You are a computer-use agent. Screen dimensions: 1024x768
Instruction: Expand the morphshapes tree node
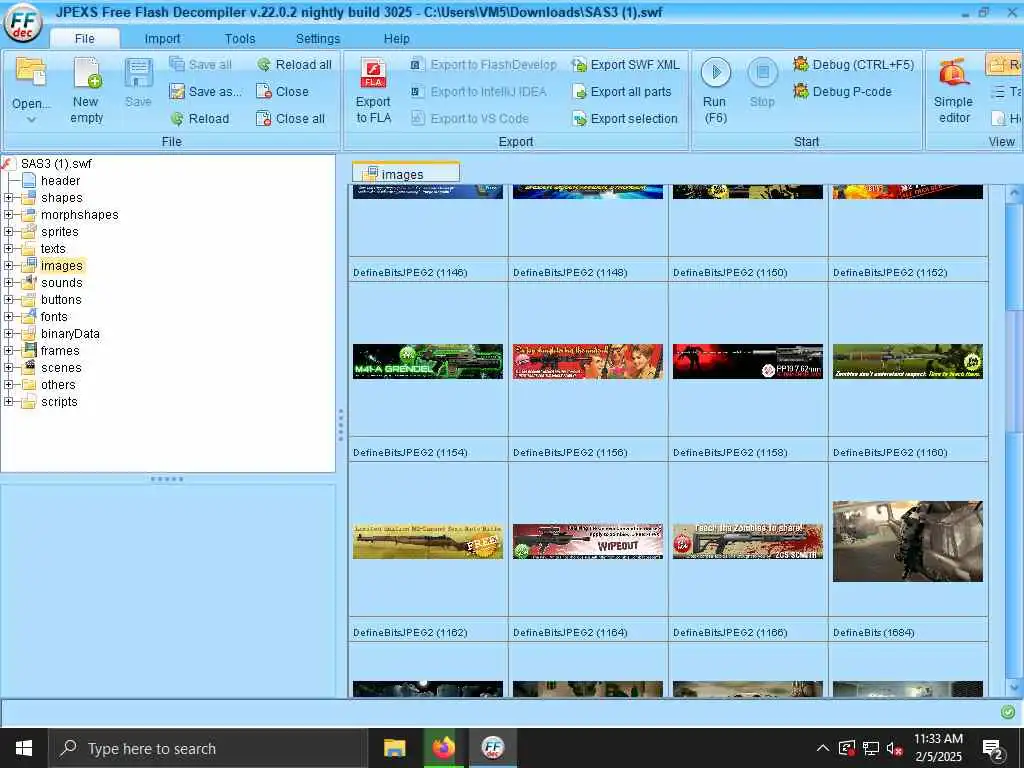[8, 214]
